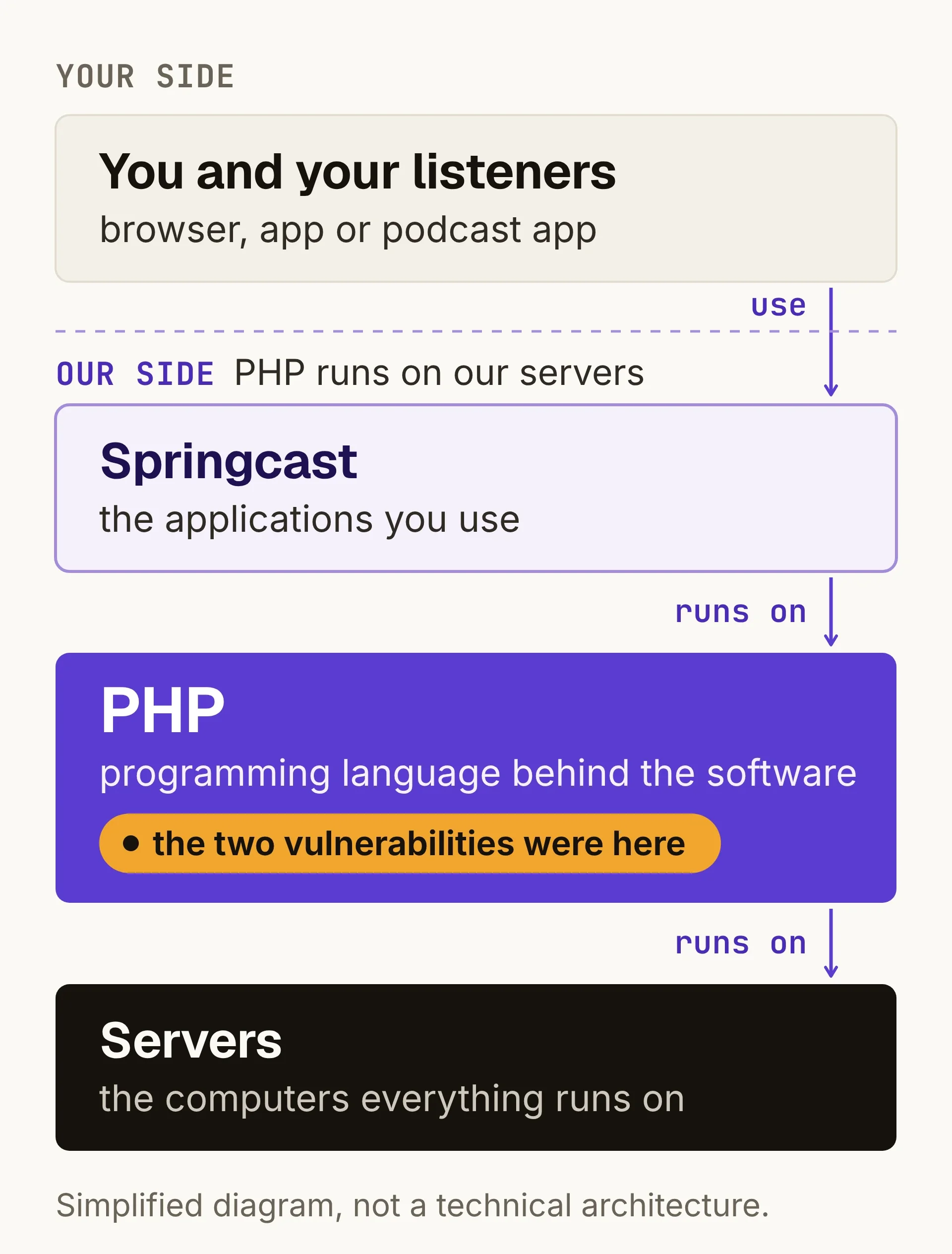
Task: Select the 'PHP' box title
Action: [163, 710]
